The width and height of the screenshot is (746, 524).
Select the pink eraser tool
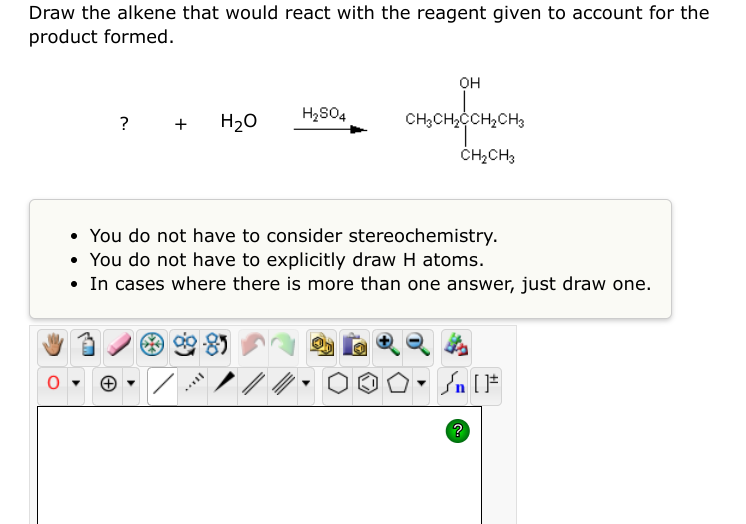tap(119, 345)
